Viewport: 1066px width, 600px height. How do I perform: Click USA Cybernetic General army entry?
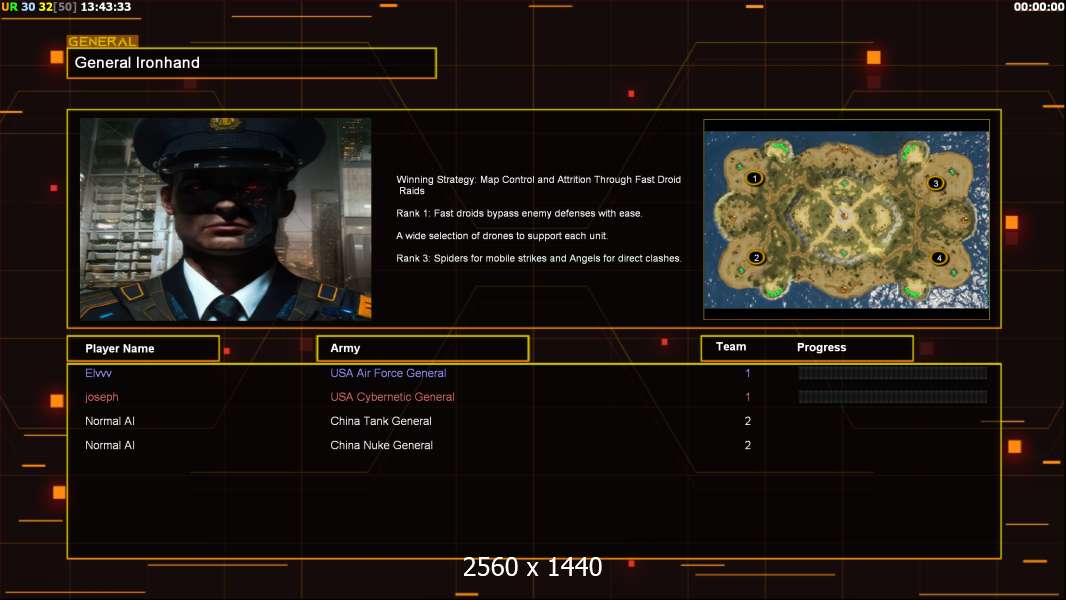(392, 397)
